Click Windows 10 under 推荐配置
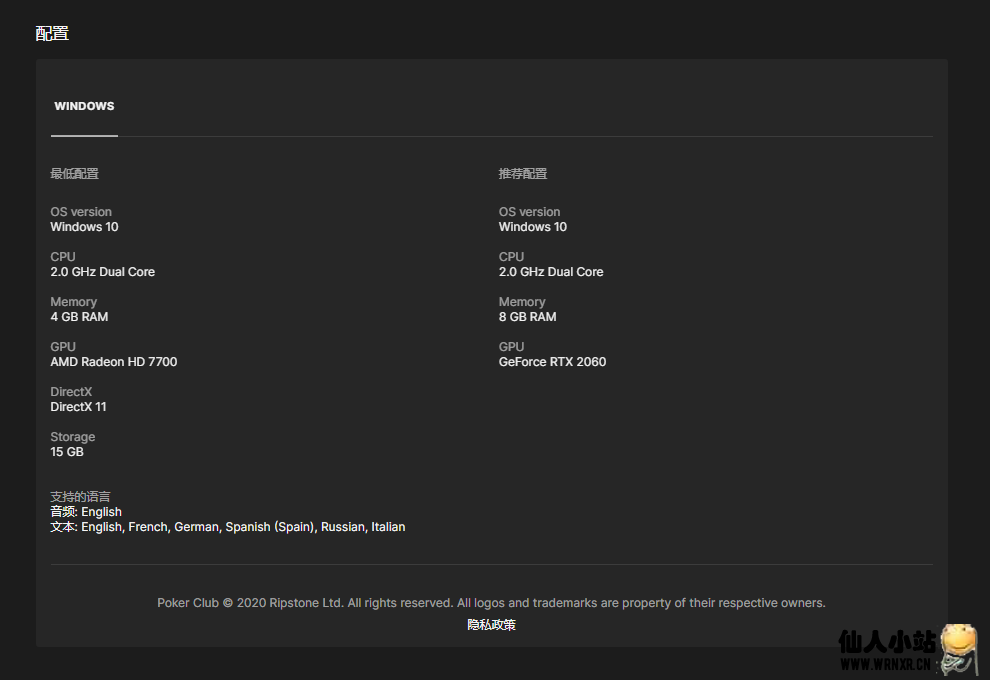 (532, 227)
